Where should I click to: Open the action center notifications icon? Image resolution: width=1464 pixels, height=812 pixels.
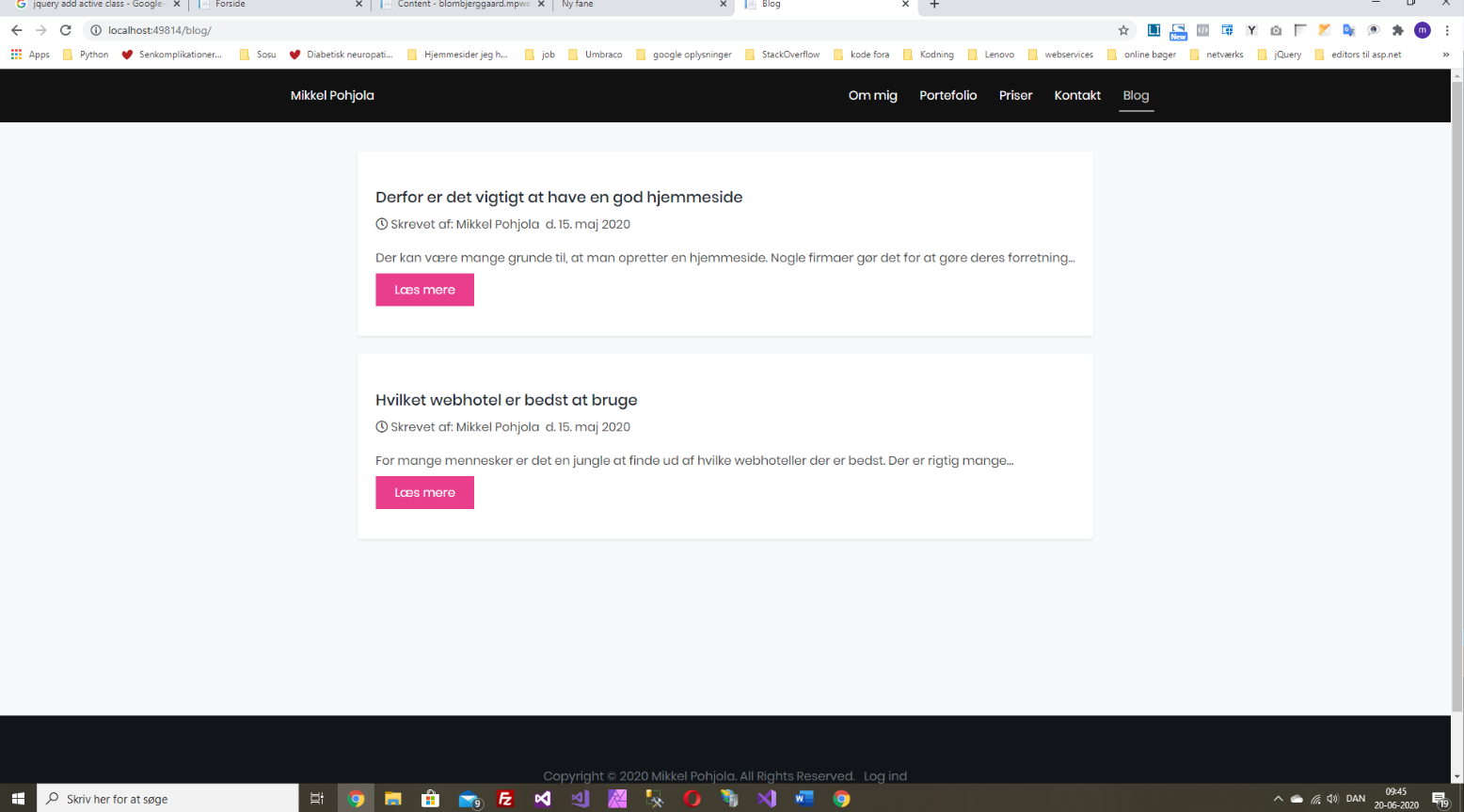pyautogui.click(x=1440, y=799)
